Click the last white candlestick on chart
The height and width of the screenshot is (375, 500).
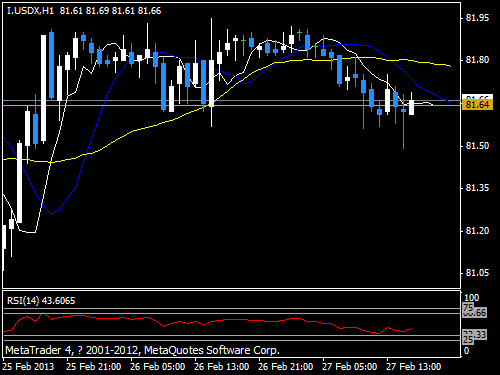pyautogui.click(x=411, y=107)
